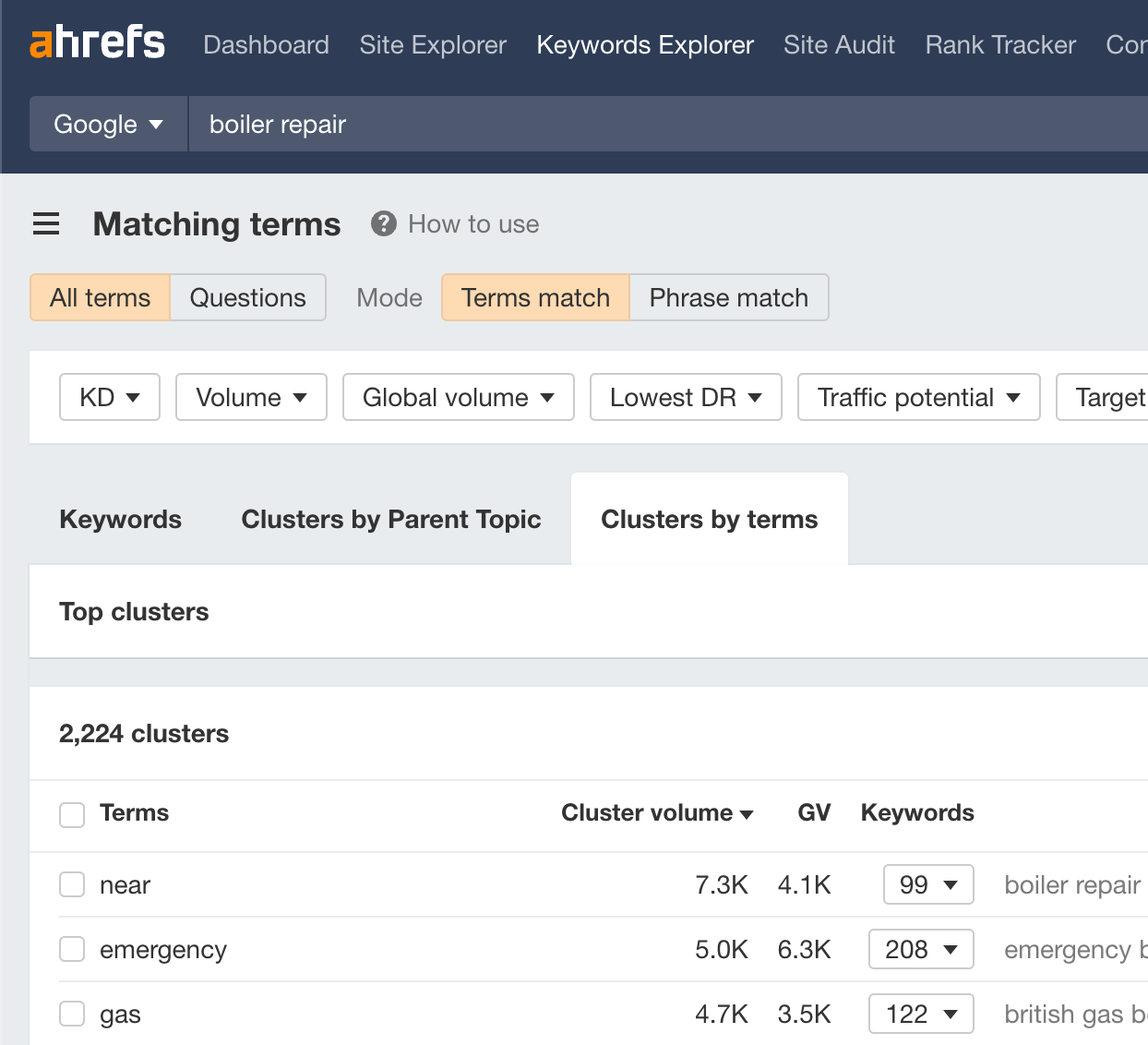The width and height of the screenshot is (1148, 1045).
Task: Check the checkbox for the near cluster
Action: [x=71, y=884]
